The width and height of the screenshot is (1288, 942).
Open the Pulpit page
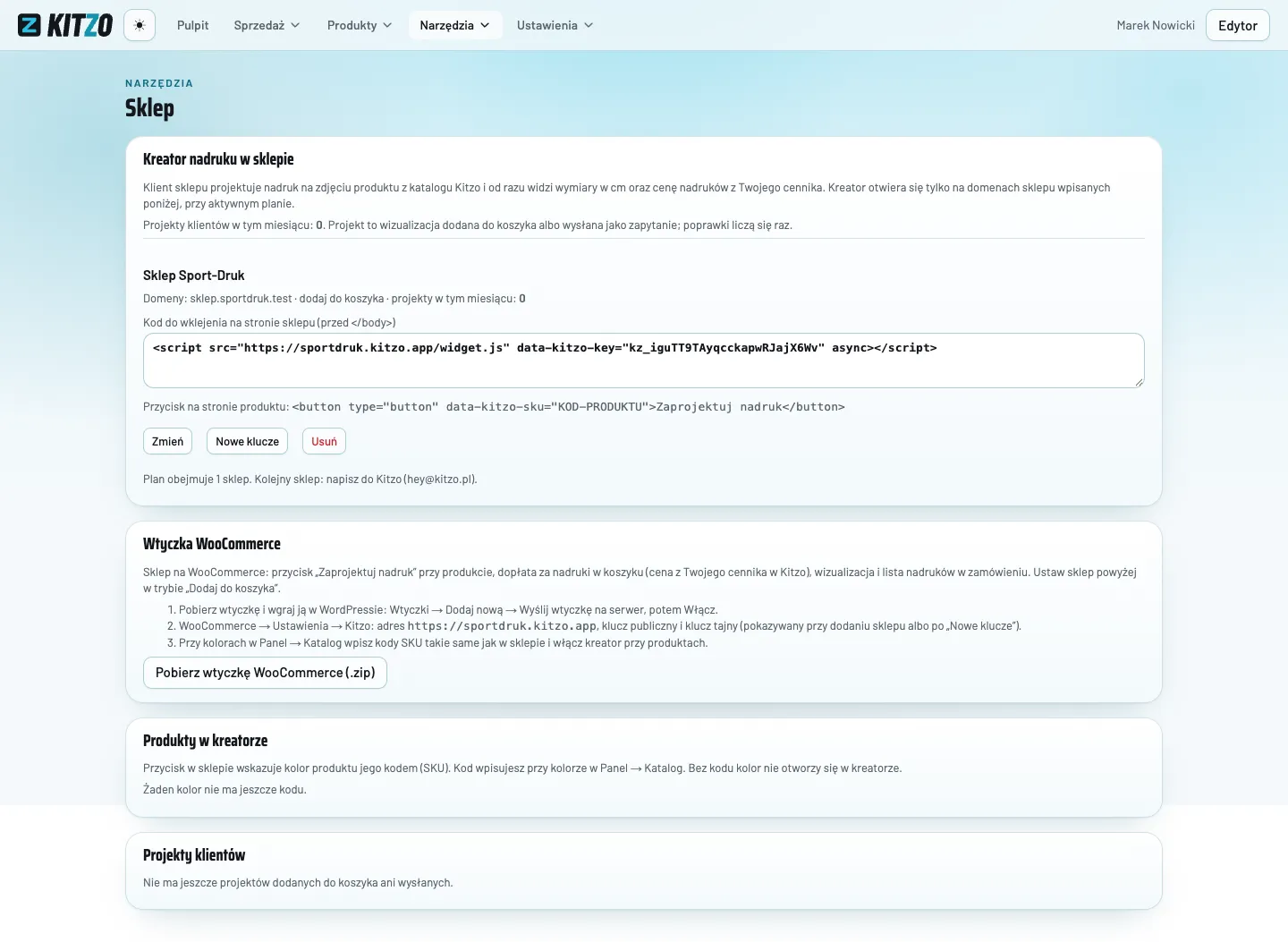[x=192, y=25]
